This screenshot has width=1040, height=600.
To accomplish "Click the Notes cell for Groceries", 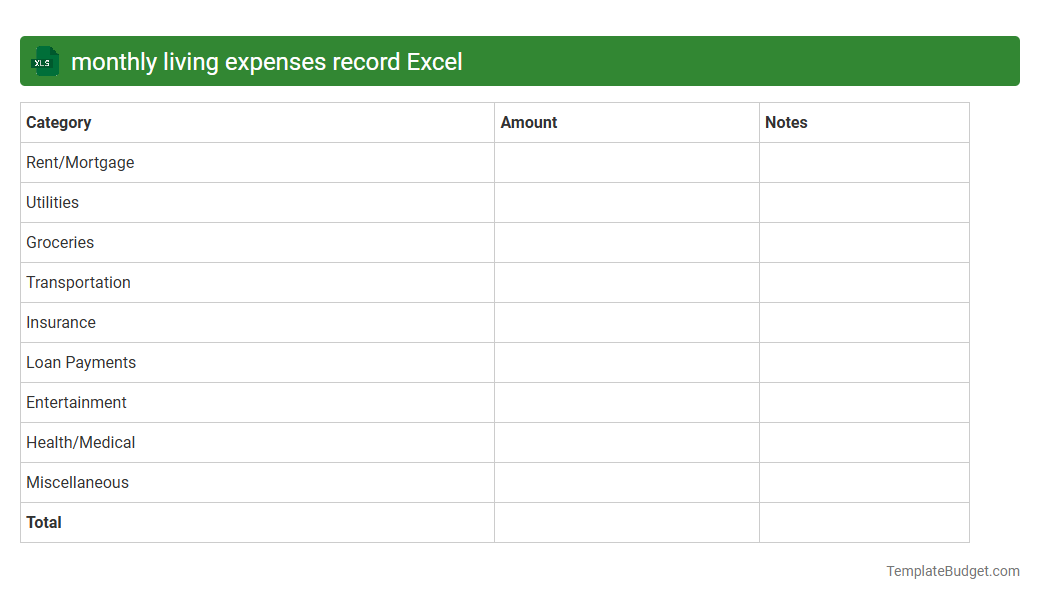I will coord(864,242).
